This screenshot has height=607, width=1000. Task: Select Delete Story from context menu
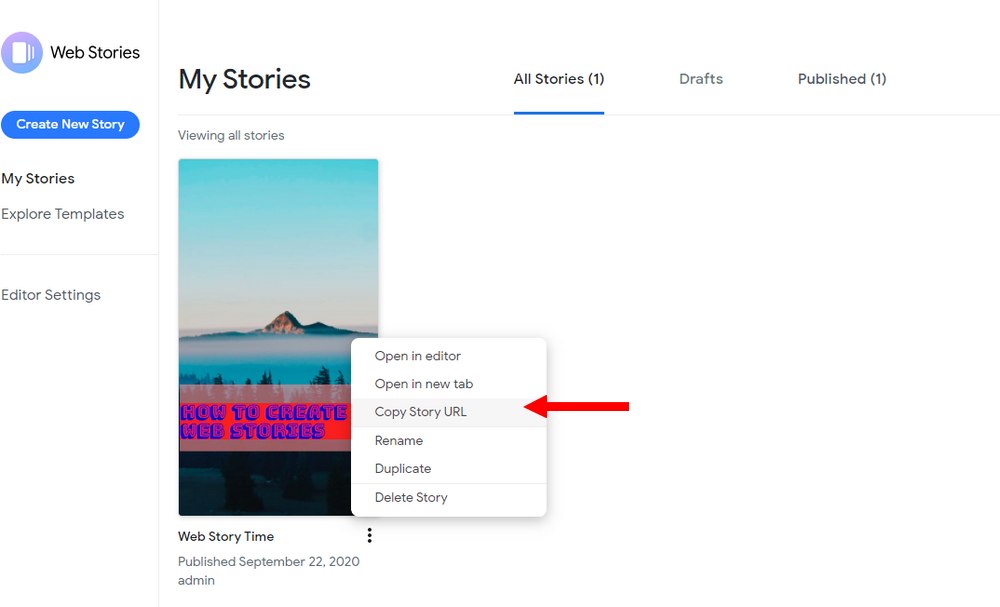pyautogui.click(x=449, y=497)
